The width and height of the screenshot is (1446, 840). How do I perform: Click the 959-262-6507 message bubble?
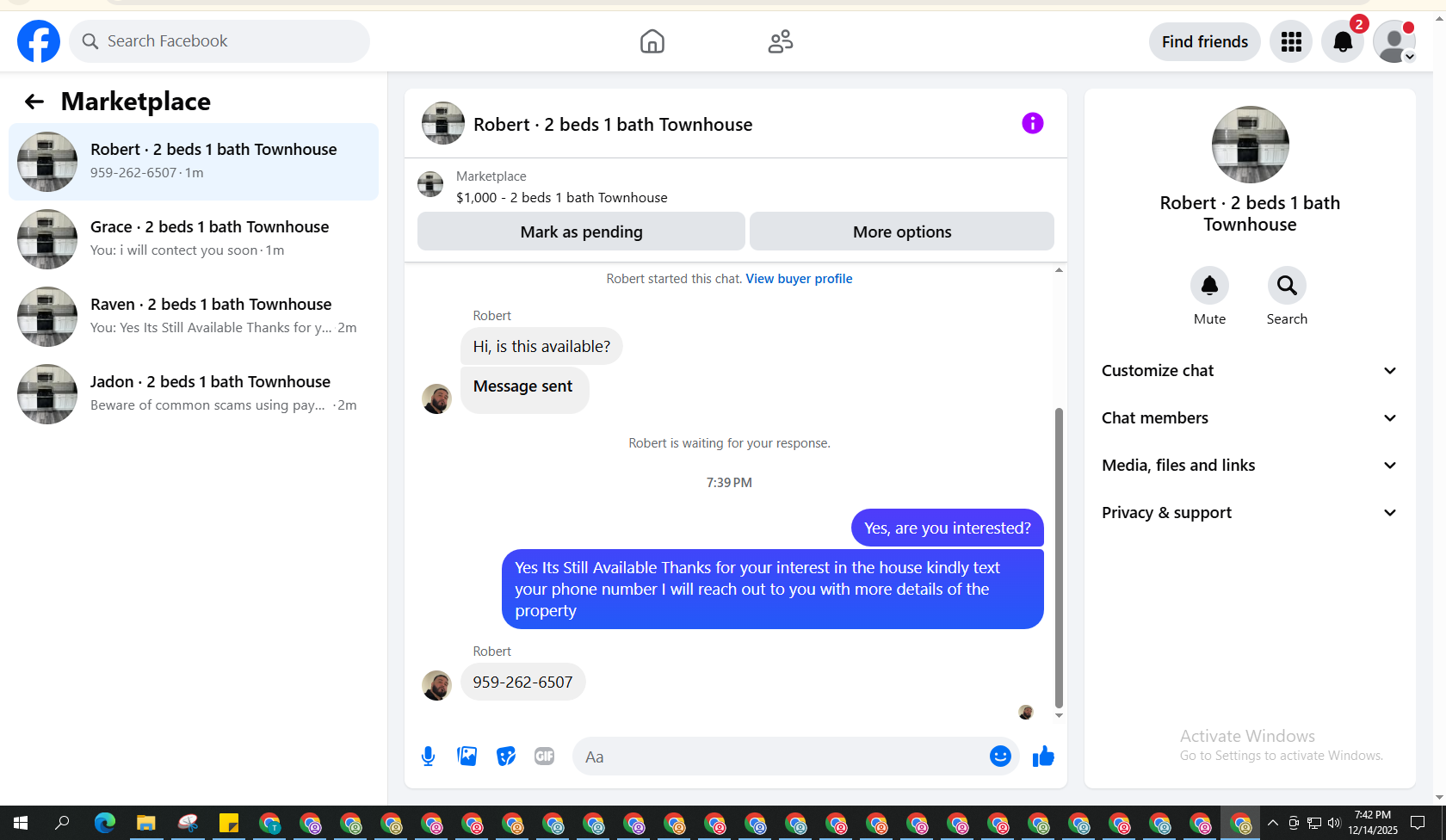pos(522,682)
